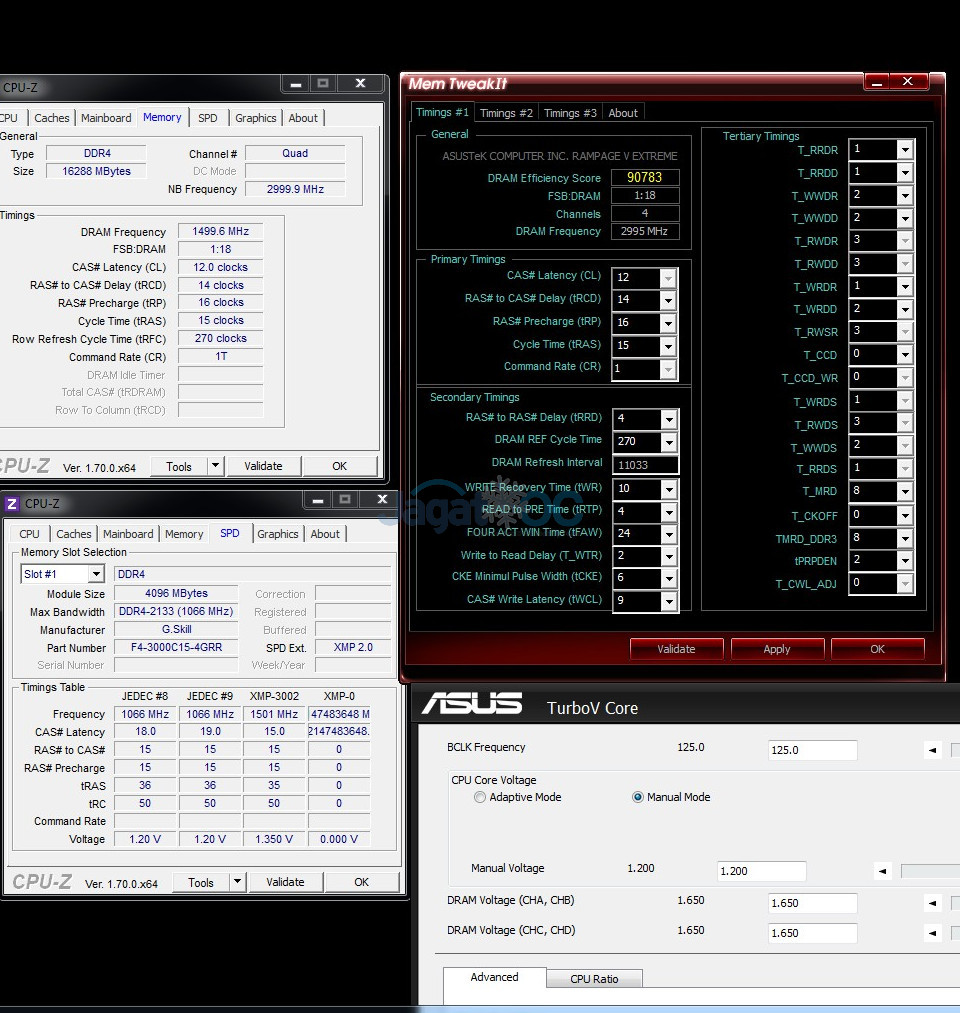The image size is (960, 1013).
Task: Expand the T_RRDR tertiary timing dropdown
Action: pyautogui.click(x=904, y=150)
